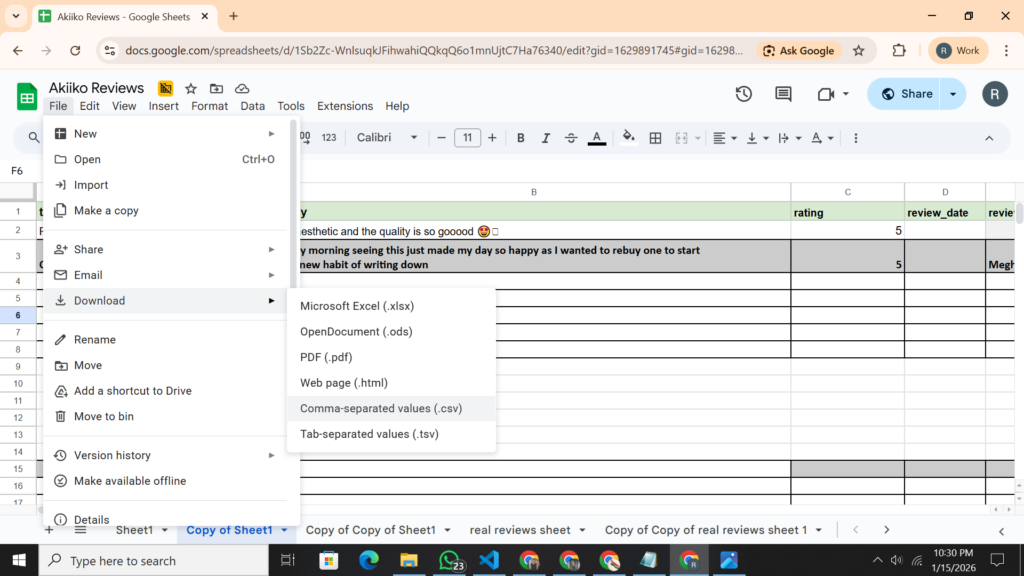
Task: Choose Comma-separated values (.csv) download
Action: 380,408
